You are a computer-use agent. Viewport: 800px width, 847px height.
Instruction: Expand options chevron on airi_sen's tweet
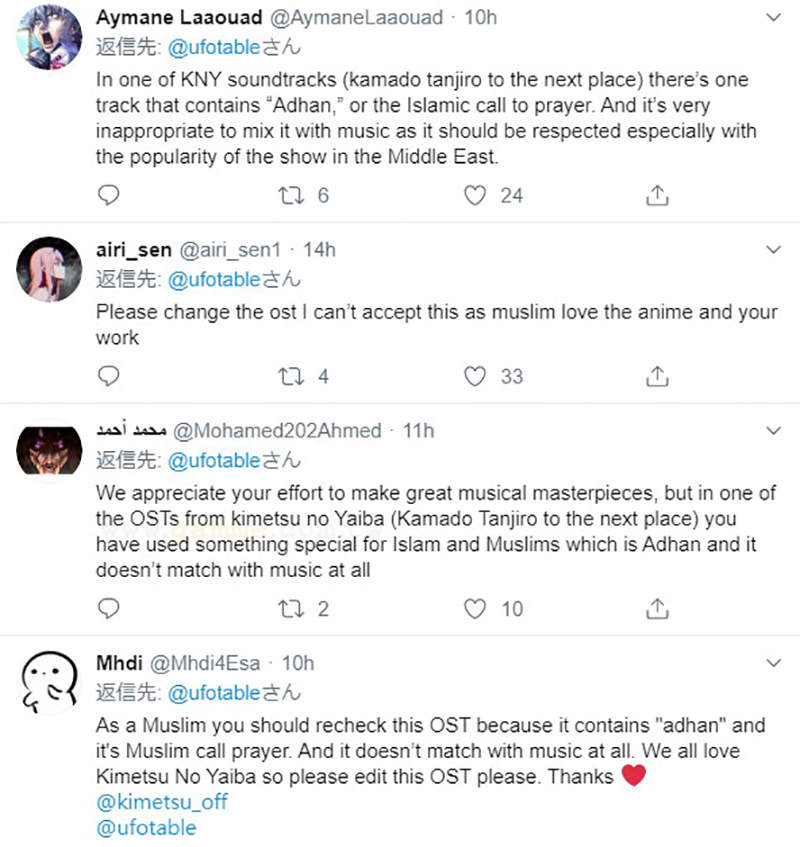pyautogui.click(x=773, y=249)
